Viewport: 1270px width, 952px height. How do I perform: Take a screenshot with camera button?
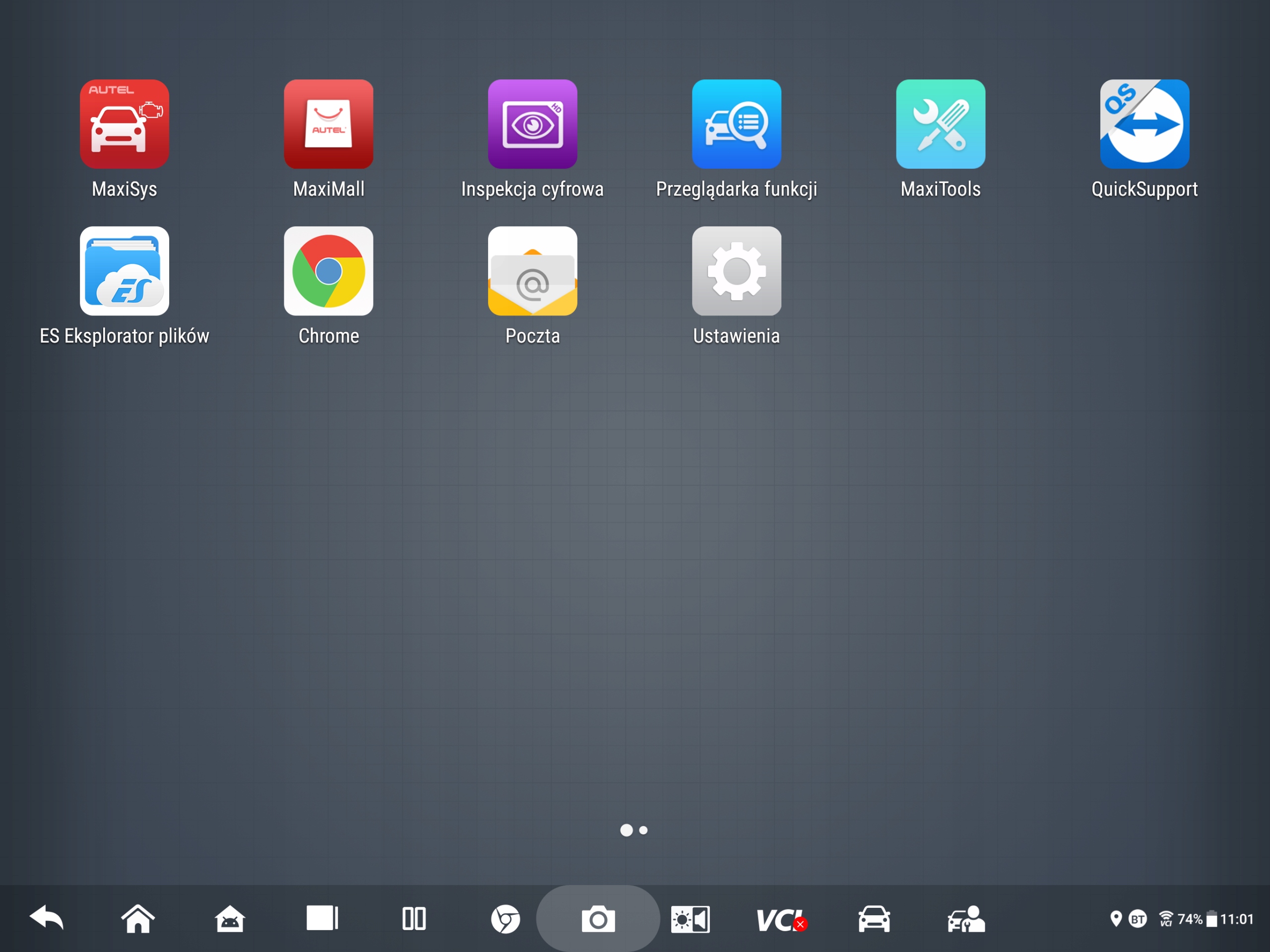coord(598,919)
